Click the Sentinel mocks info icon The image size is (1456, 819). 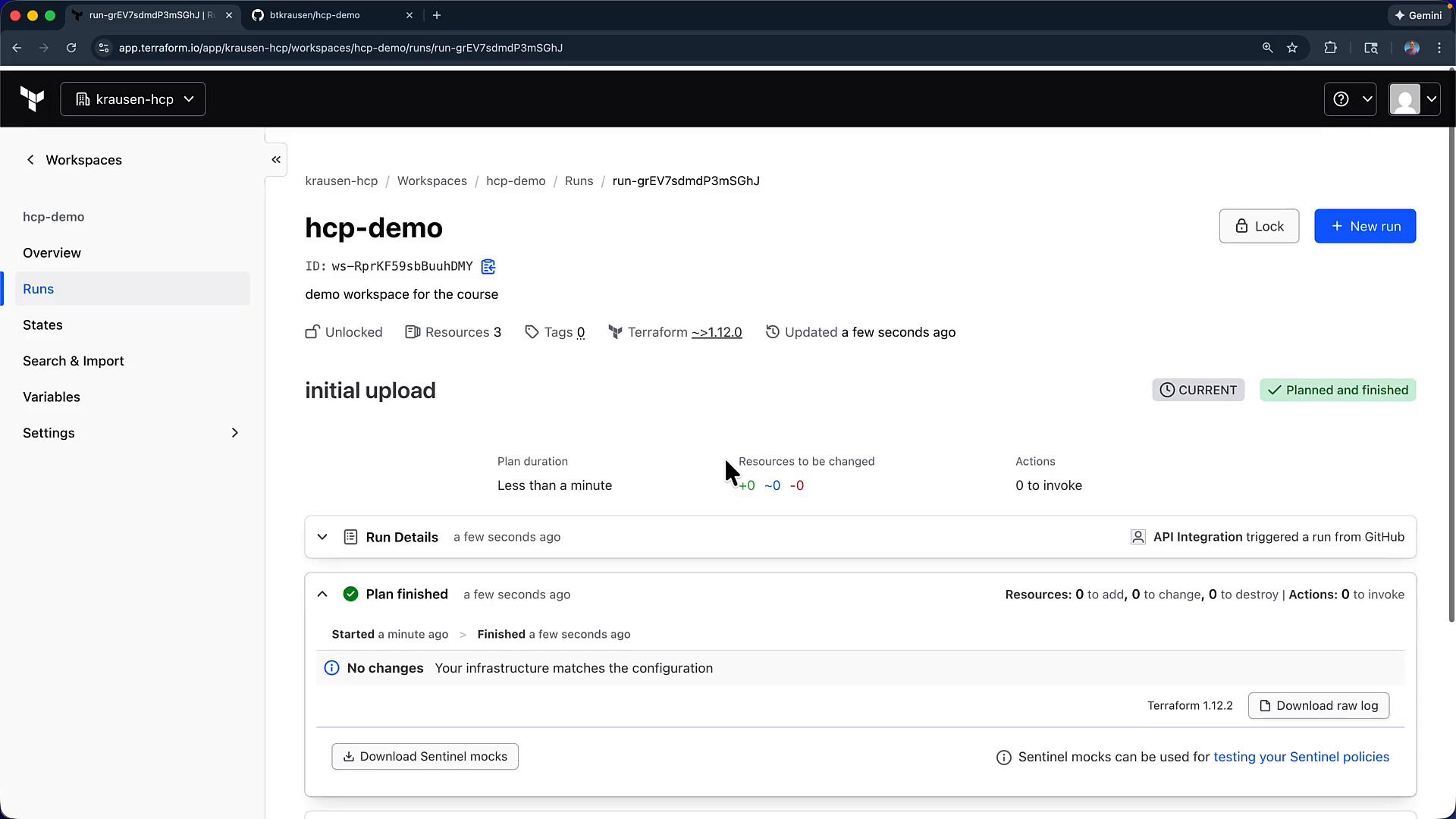1003,758
